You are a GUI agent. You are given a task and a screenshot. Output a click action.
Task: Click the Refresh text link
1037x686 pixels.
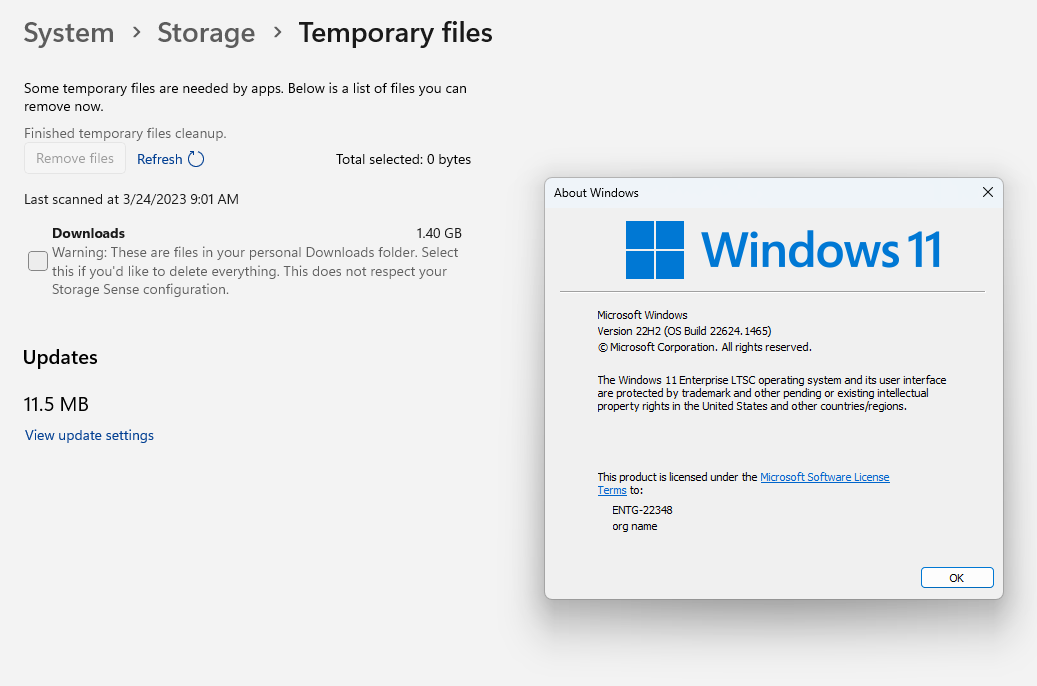pos(159,159)
